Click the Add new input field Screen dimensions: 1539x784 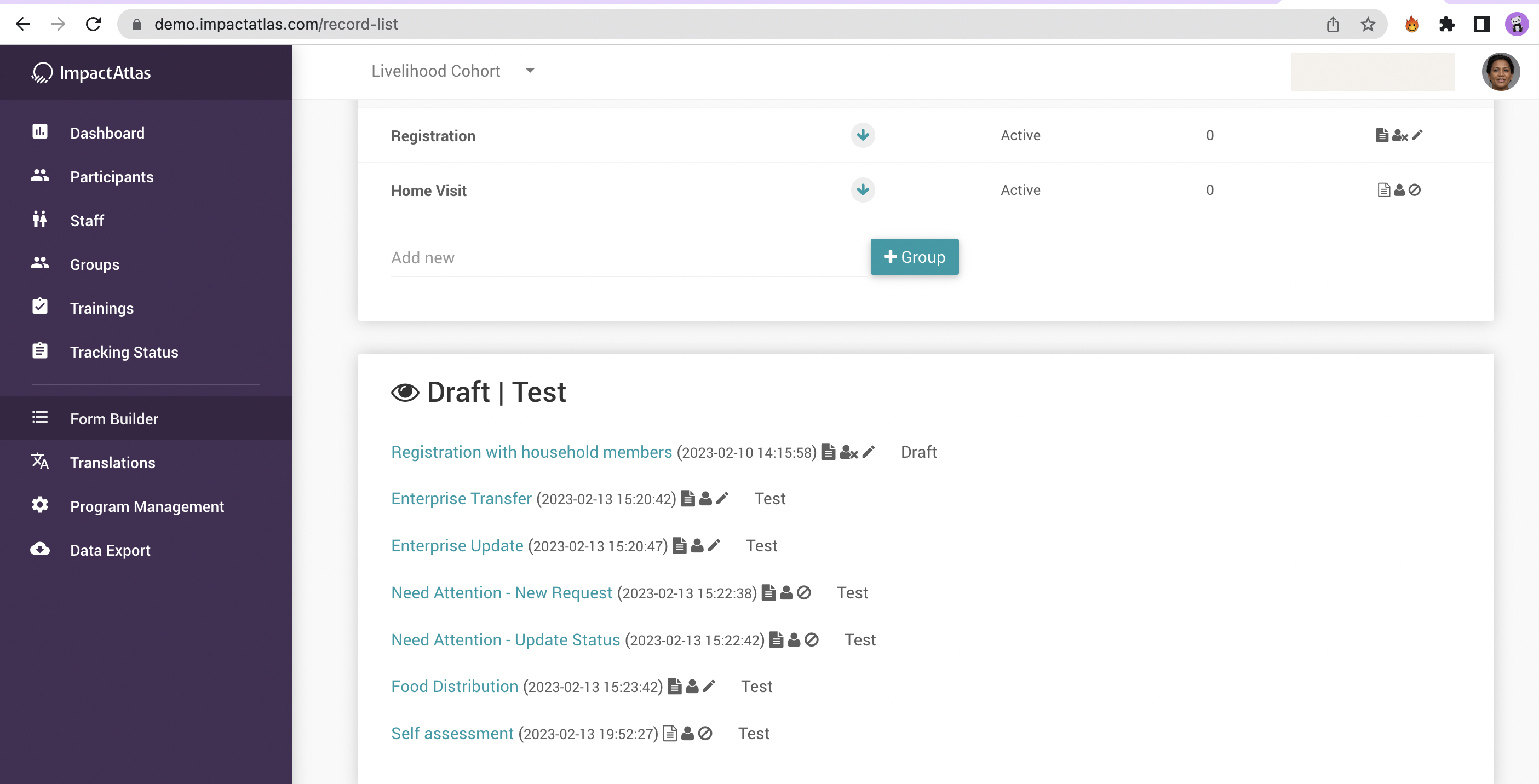click(x=627, y=258)
